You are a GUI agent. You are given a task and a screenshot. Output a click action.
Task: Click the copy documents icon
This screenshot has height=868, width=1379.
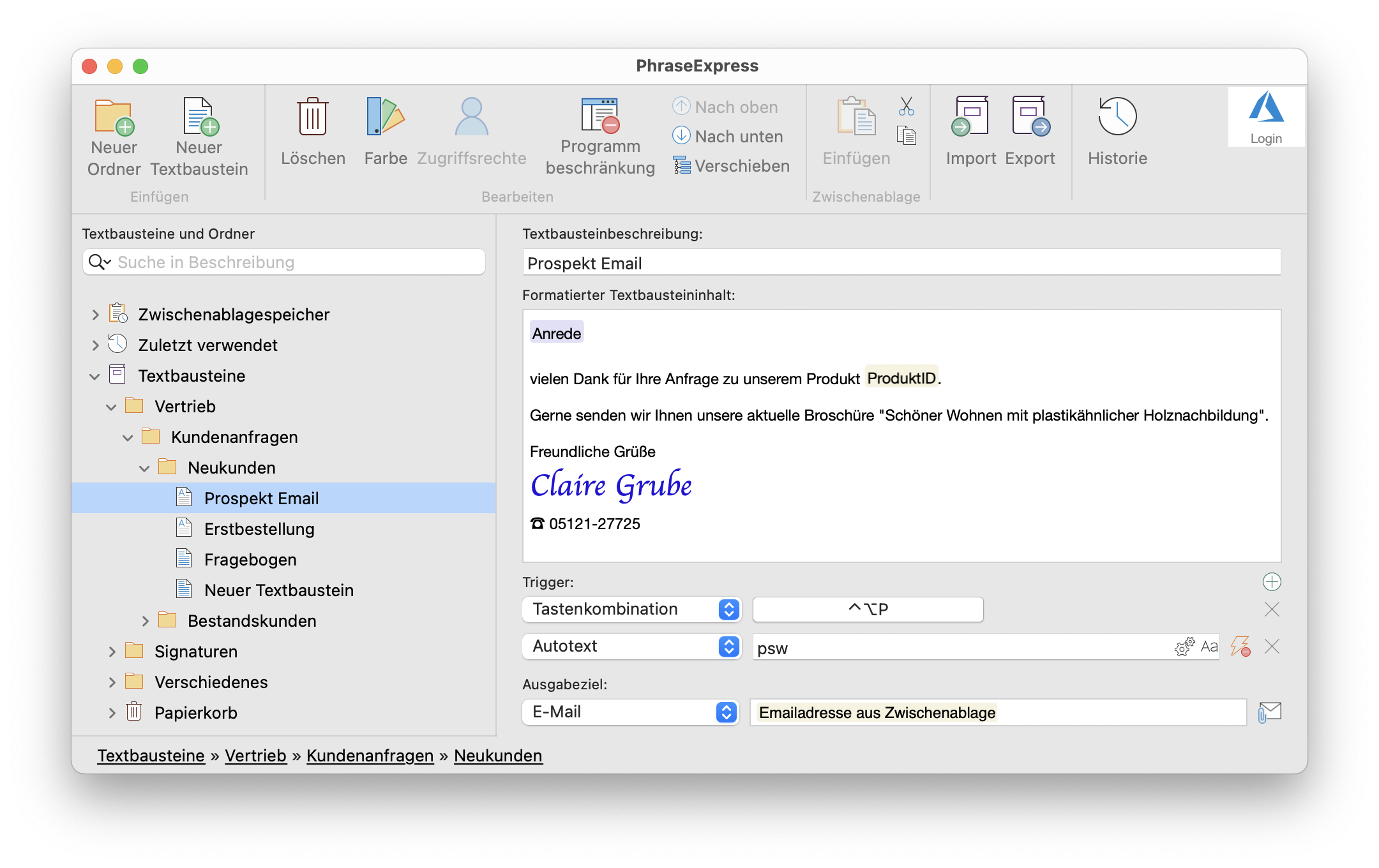pyautogui.click(x=907, y=135)
